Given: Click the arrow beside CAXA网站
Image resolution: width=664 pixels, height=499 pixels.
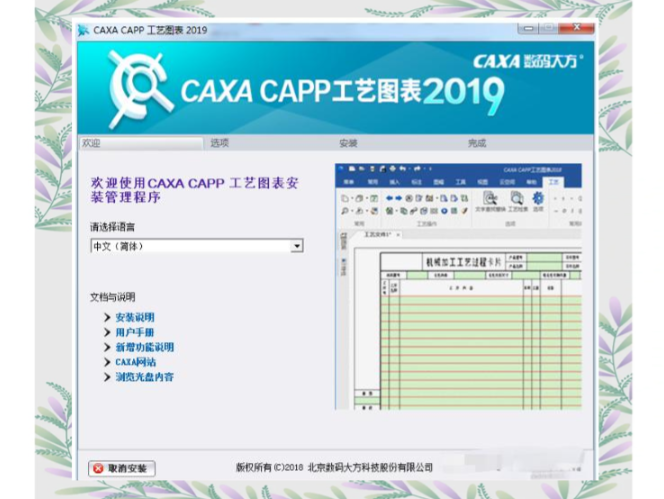Looking at the screenshot, I should pyautogui.click(x=107, y=362).
